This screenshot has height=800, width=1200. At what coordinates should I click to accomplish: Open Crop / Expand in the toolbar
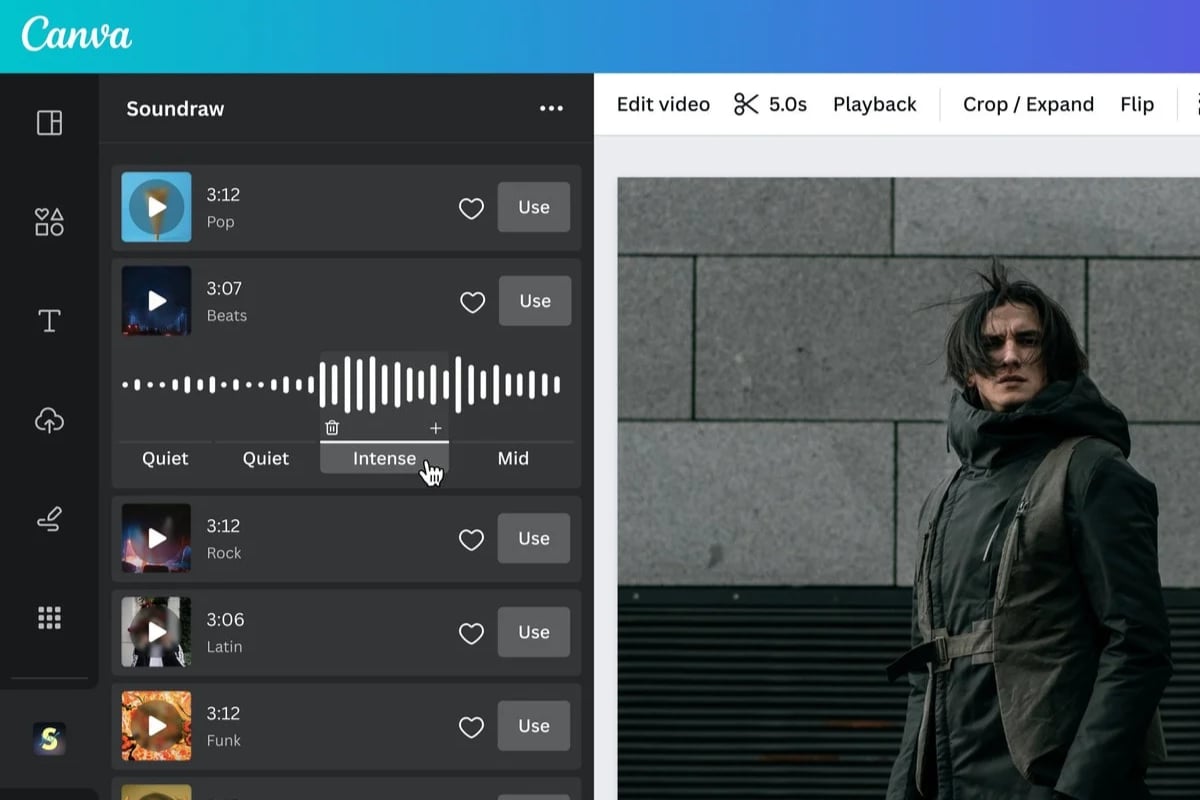pyautogui.click(x=1028, y=104)
